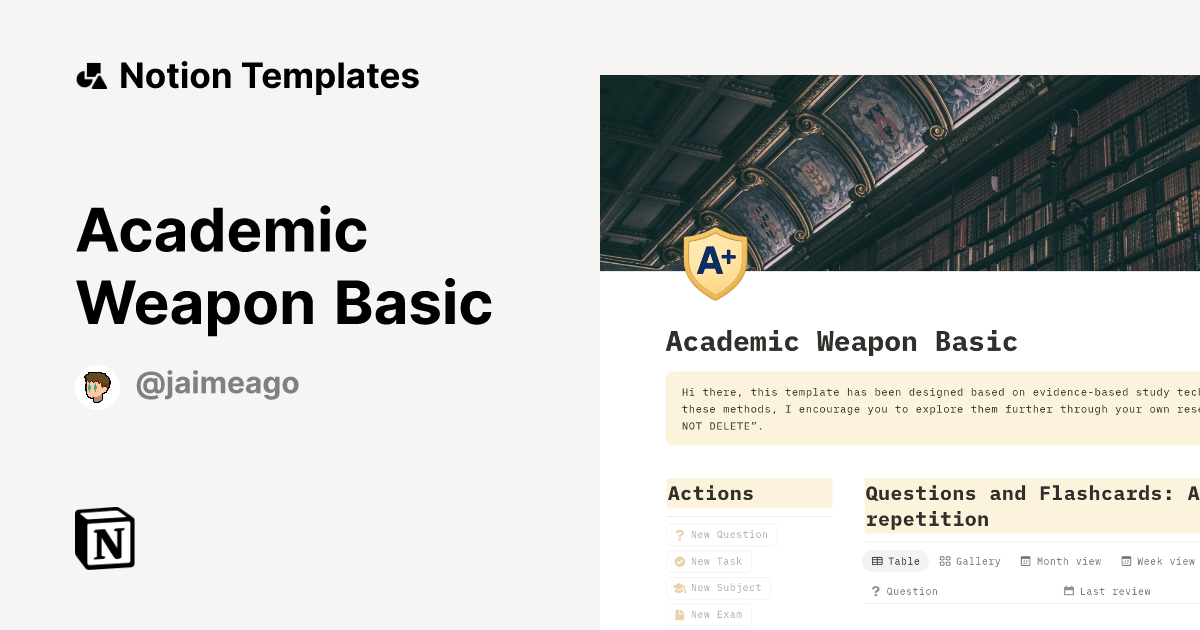This screenshot has height=630, width=1200.
Task: Select the Table grid icon
Action: [876, 561]
